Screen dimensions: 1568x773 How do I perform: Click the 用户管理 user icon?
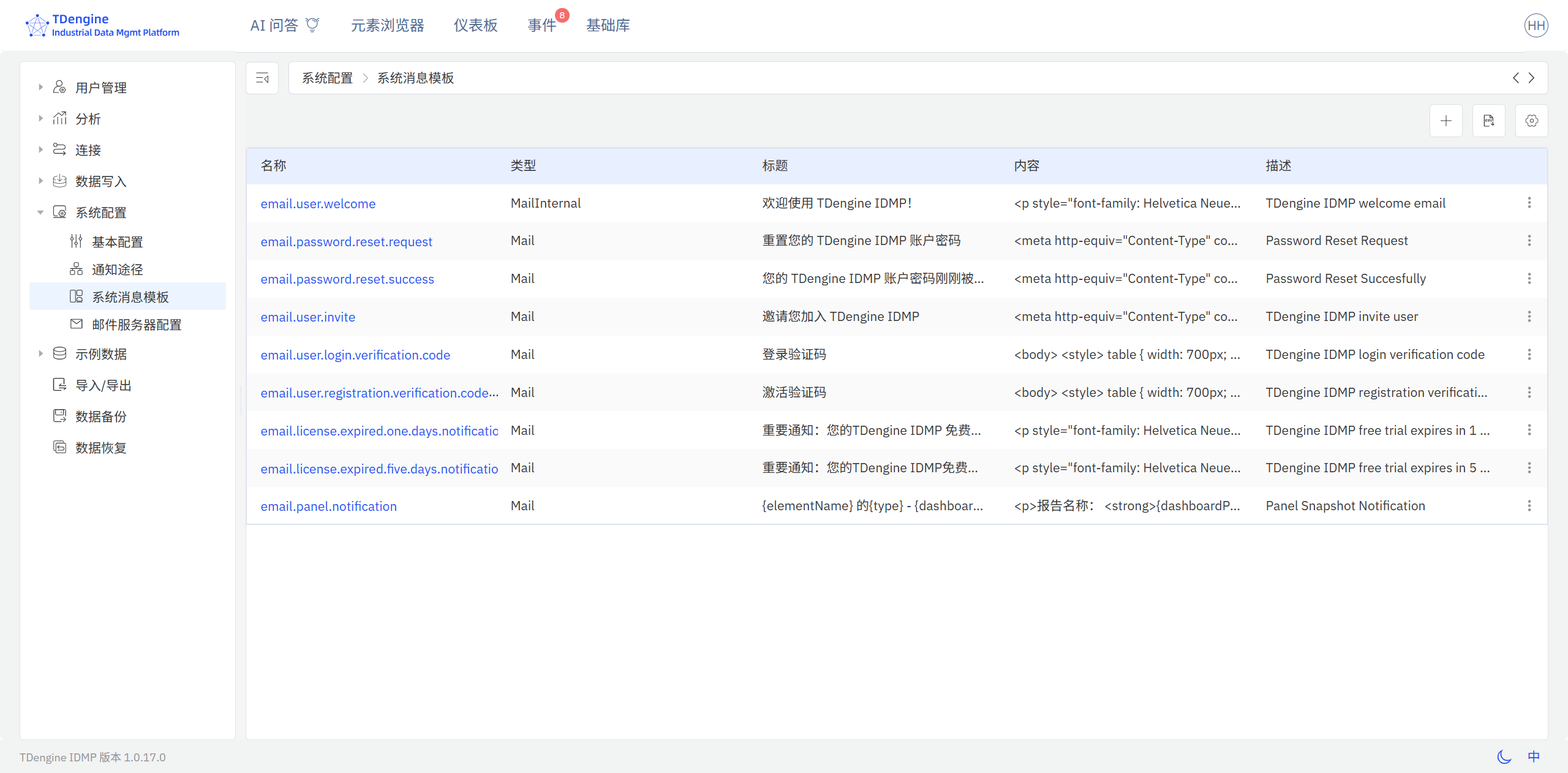59,87
